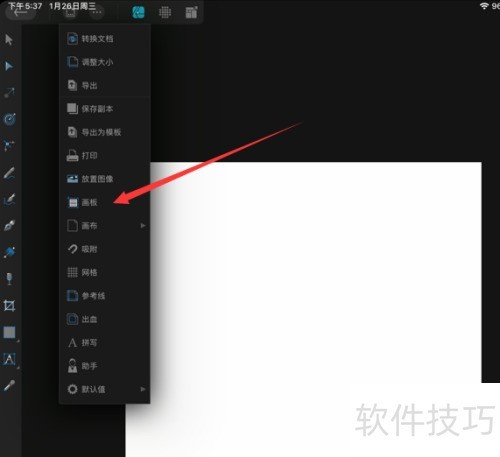Image resolution: width=500 pixels, height=457 pixels.
Task: Tap the back arrow at top left
Action: click(20, 13)
